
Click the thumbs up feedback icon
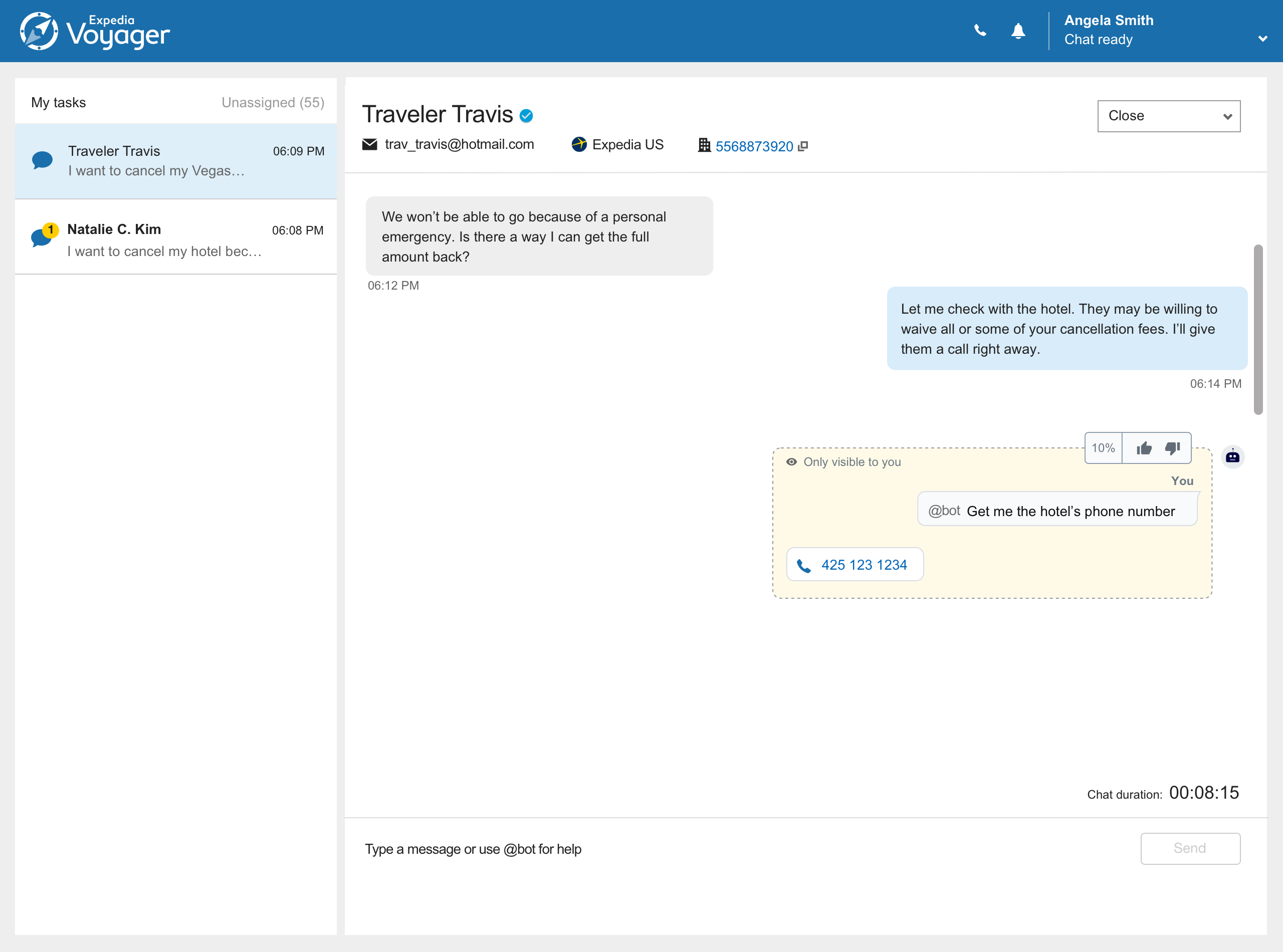(1144, 448)
